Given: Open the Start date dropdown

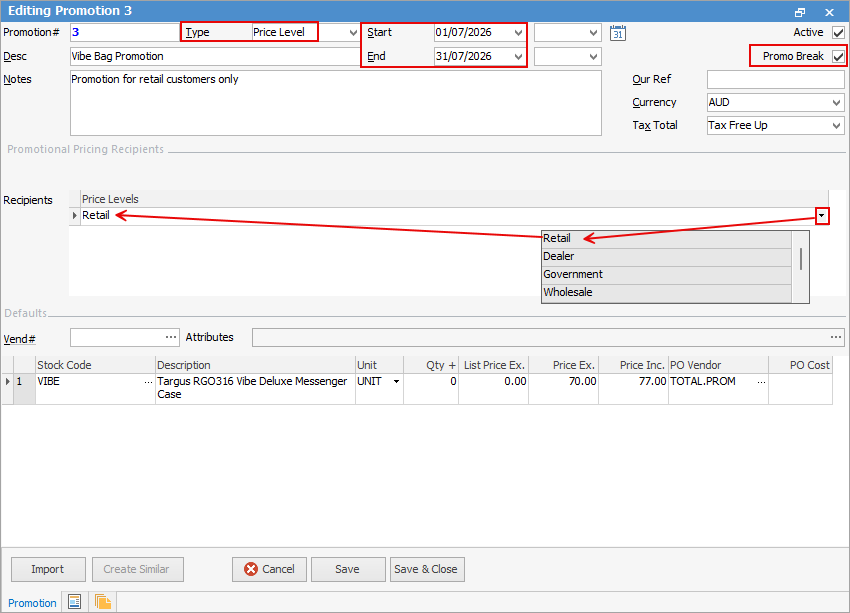Looking at the screenshot, I should tap(518, 33).
